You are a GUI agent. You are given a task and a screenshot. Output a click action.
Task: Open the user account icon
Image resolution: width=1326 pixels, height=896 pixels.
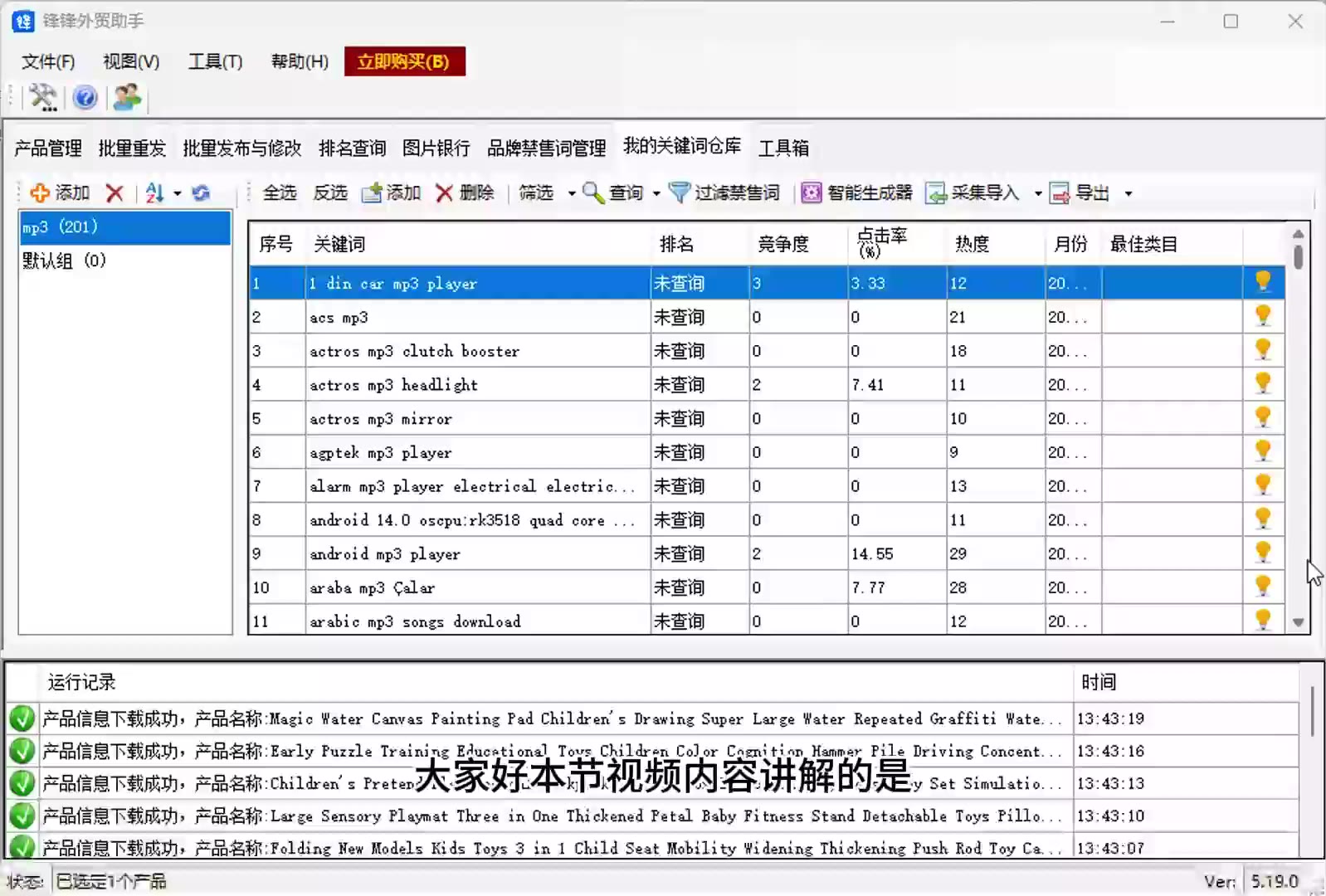click(127, 97)
